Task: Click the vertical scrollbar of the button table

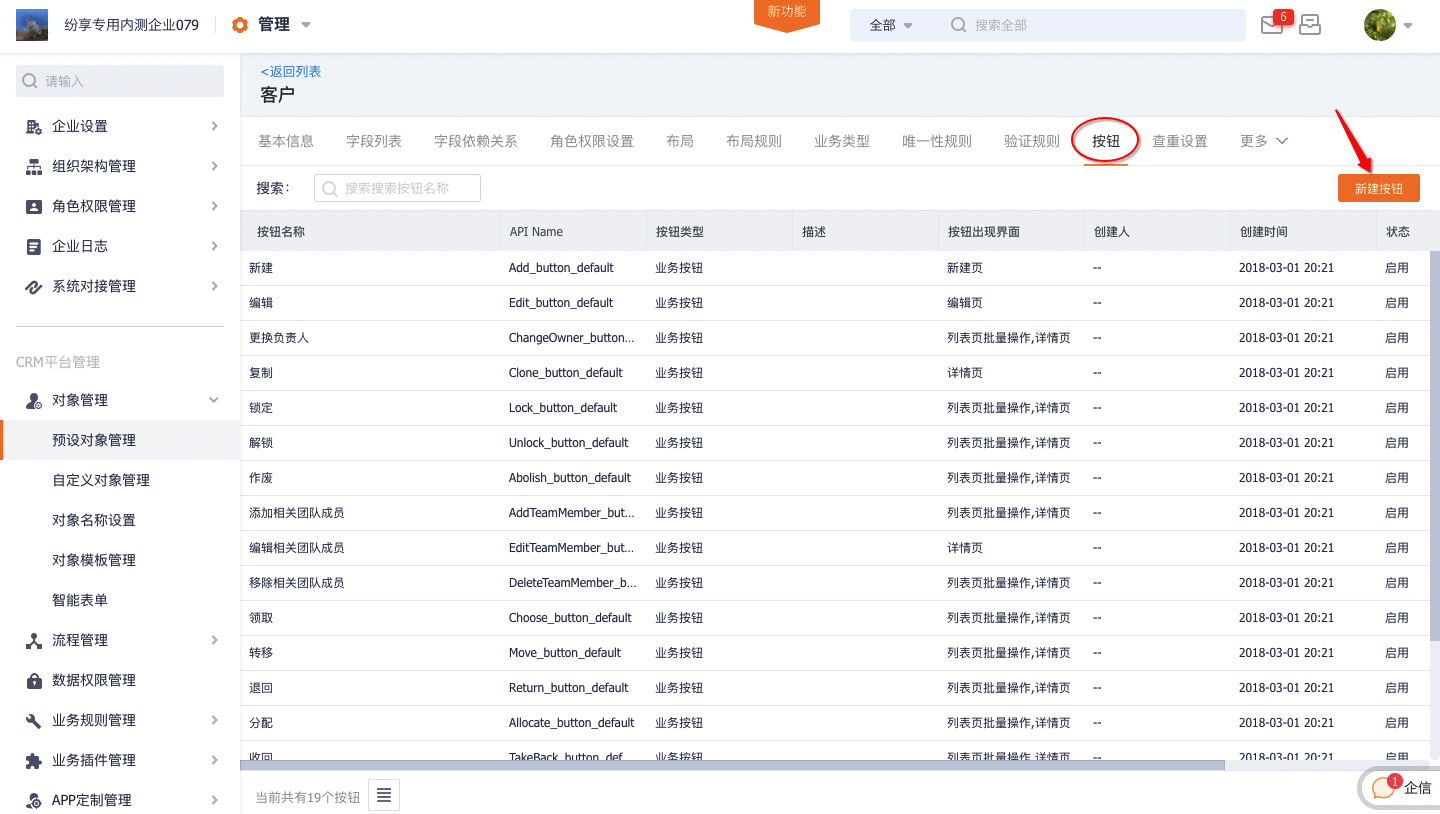Action: pos(1435,445)
